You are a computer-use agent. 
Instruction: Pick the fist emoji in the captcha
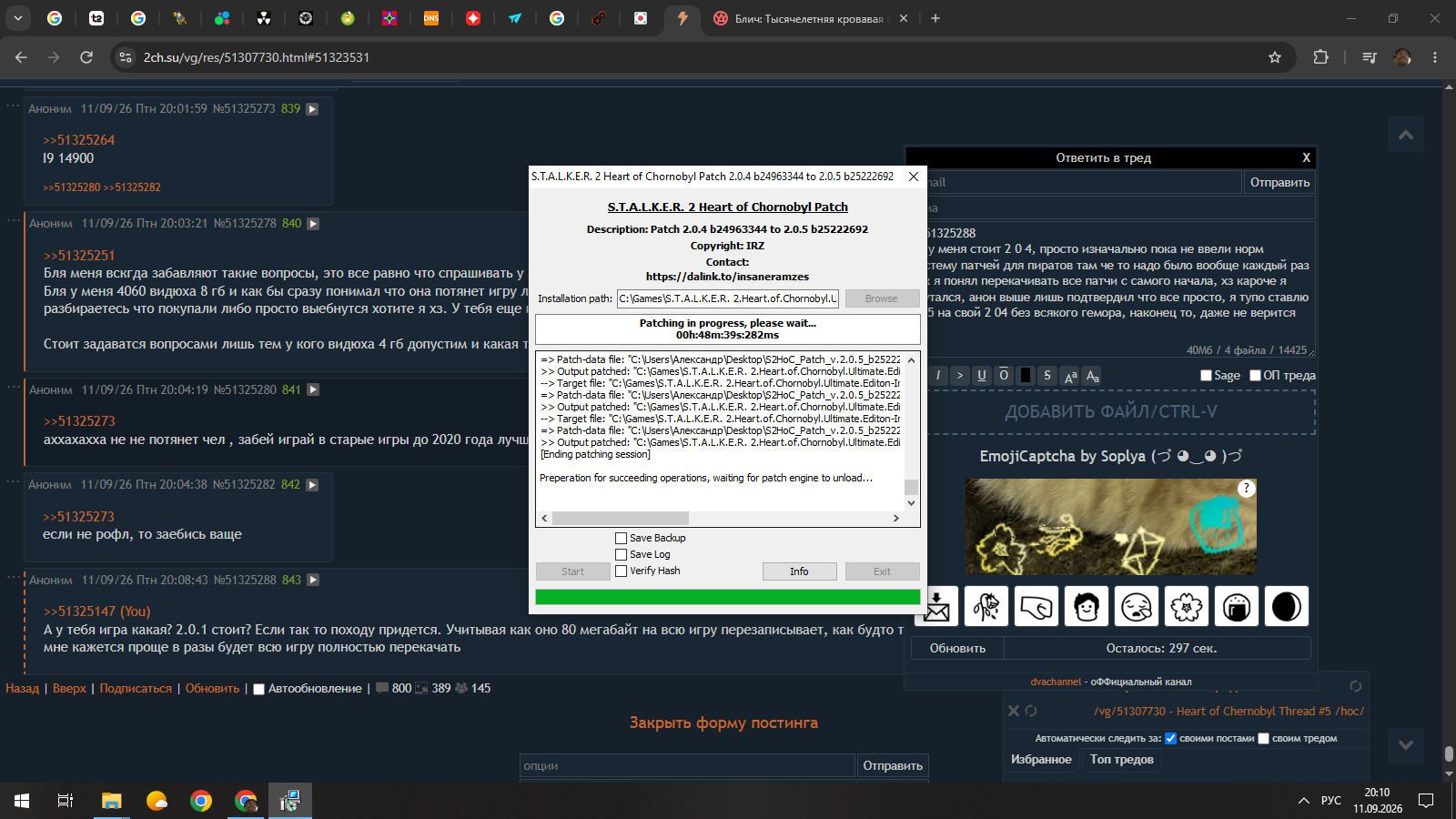click(1036, 606)
